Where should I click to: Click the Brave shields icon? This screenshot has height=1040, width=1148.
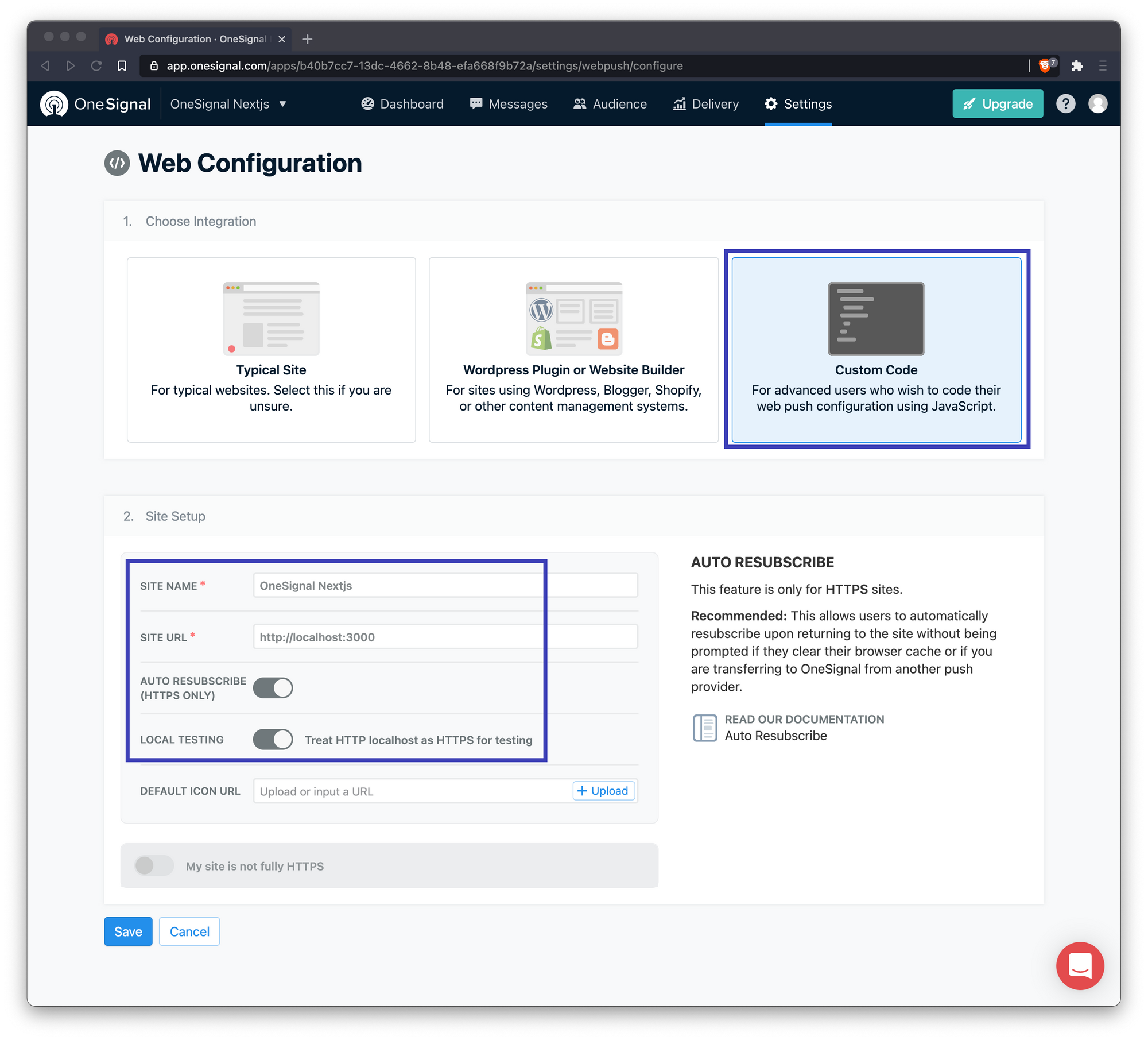click(x=1045, y=65)
